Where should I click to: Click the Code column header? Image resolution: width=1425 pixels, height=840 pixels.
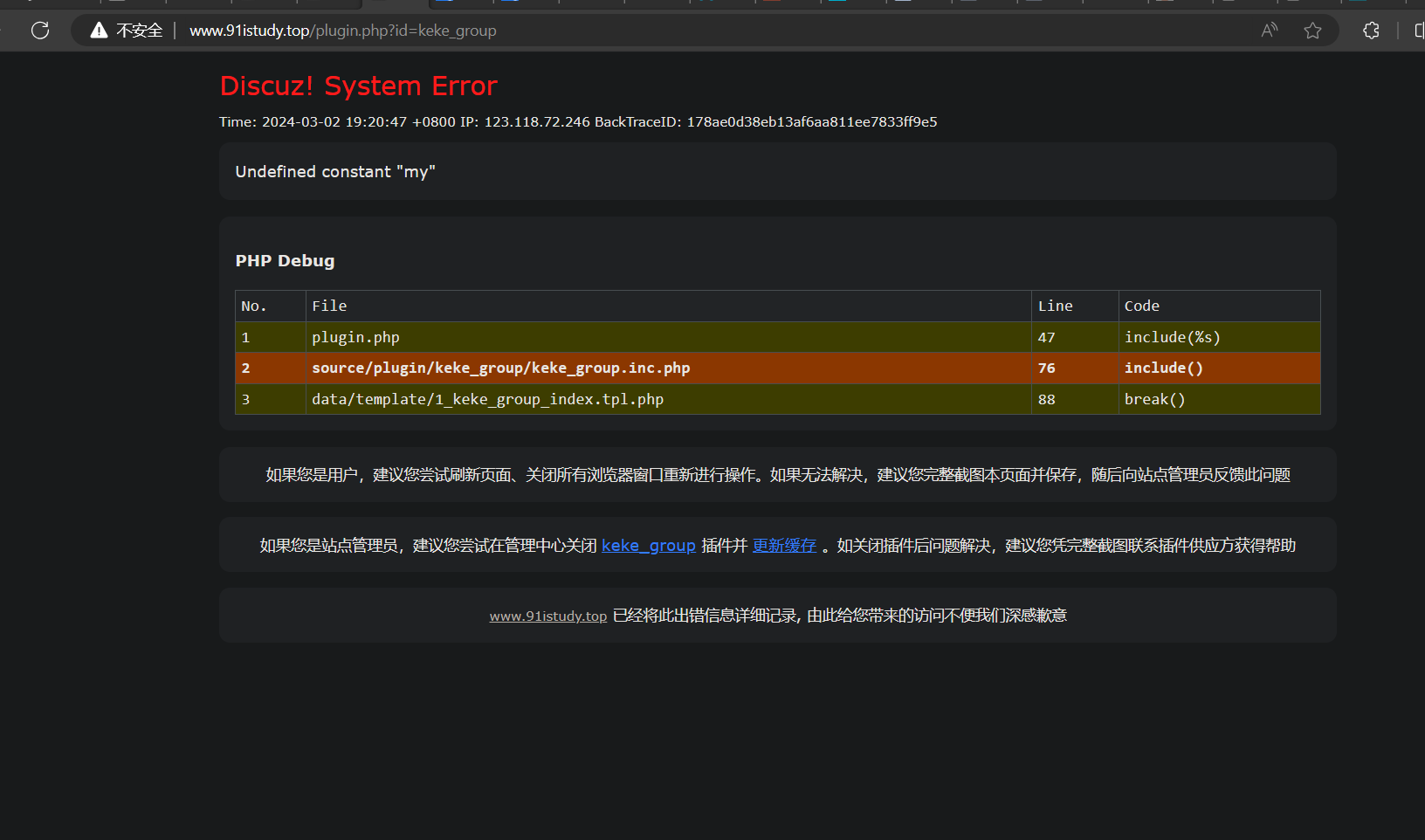click(1141, 306)
